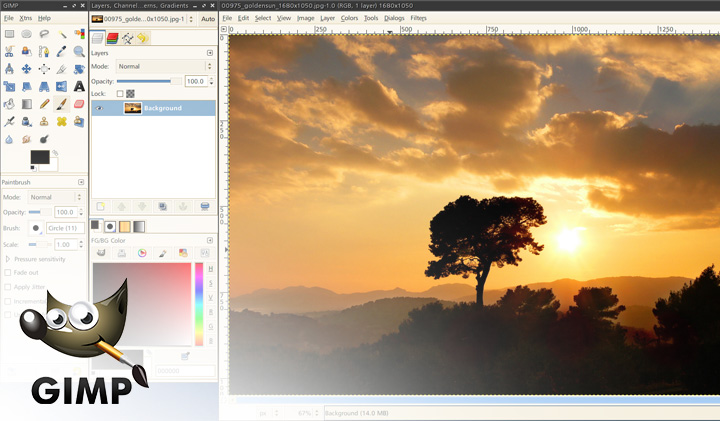Select the Shear tool
The width and height of the screenshot is (720, 421).
point(27,86)
